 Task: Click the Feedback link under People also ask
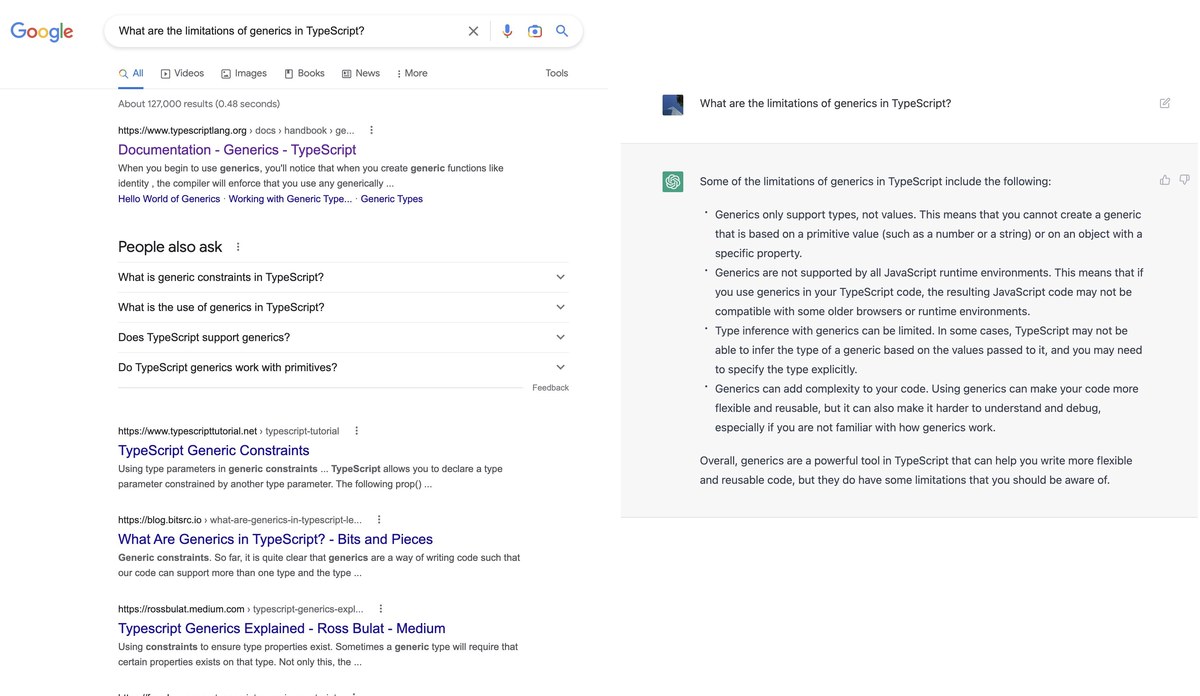pyautogui.click(x=550, y=388)
